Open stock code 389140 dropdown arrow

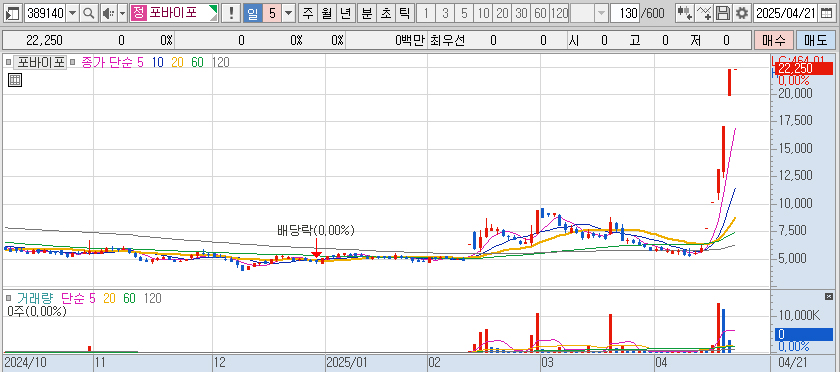click(72, 13)
